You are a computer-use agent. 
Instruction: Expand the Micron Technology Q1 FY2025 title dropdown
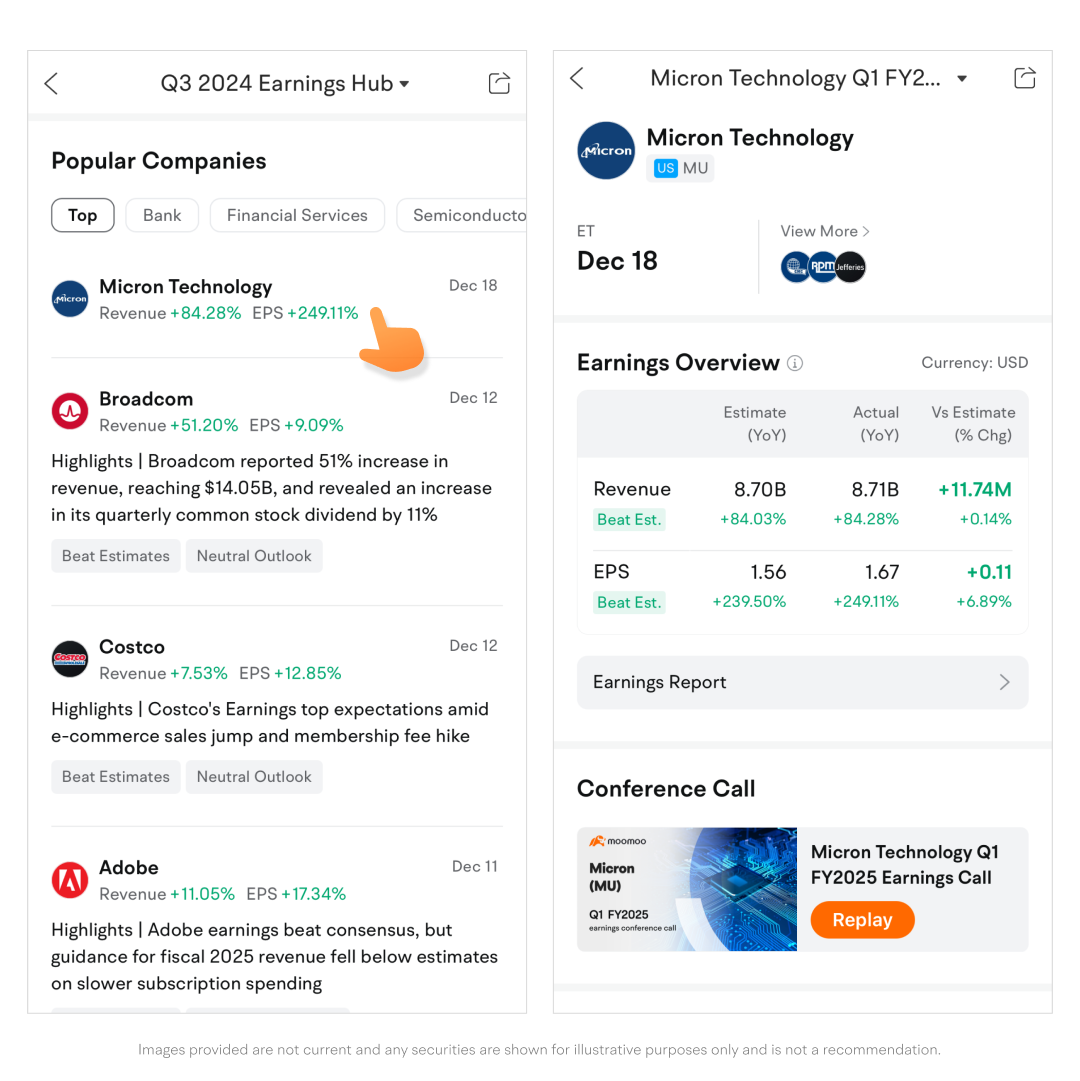pyautogui.click(x=962, y=79)
